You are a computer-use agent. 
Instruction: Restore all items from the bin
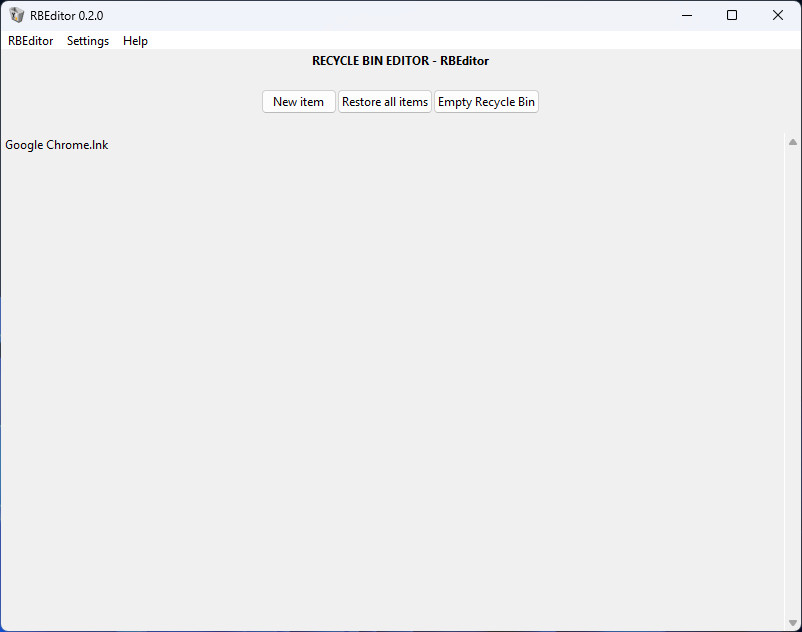point(385,102)
